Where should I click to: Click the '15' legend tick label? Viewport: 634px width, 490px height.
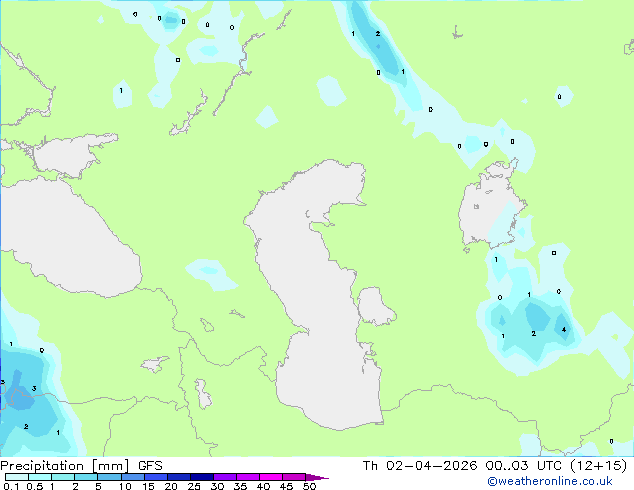click(148, 486)
